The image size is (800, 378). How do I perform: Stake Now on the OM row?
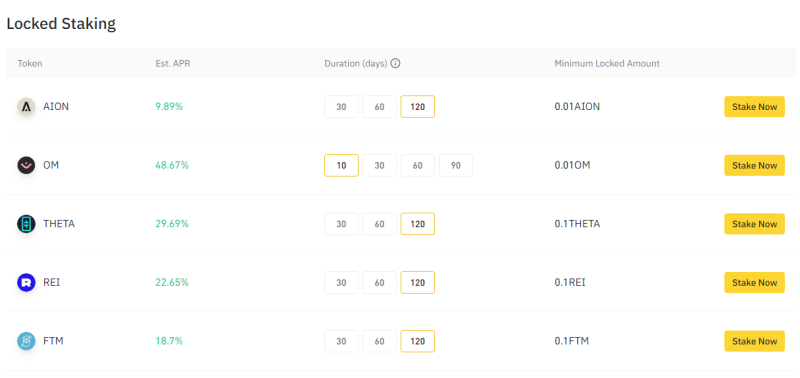coord(755,165)
